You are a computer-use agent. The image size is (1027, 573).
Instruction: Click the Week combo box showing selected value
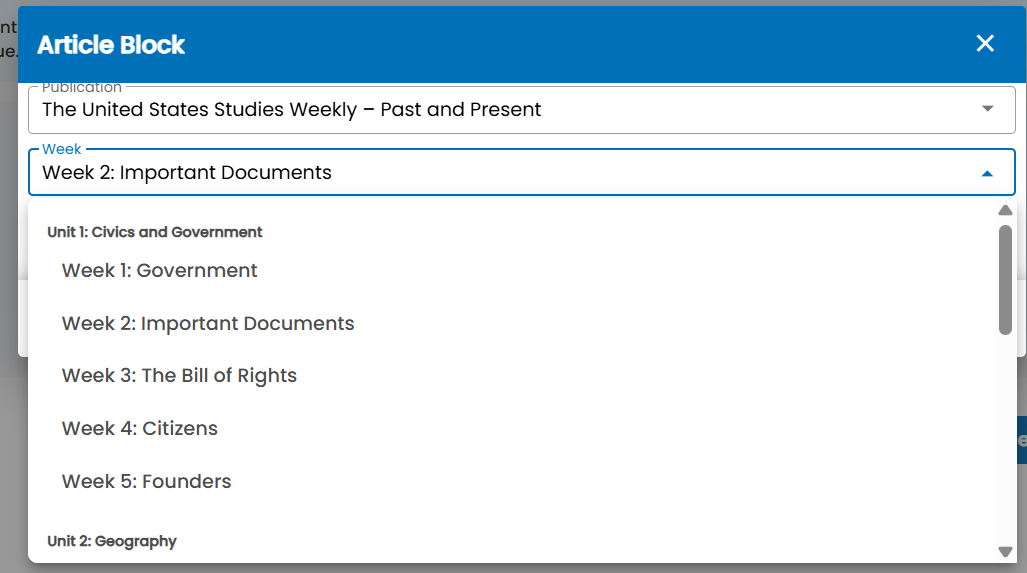[x=521, y=172]
